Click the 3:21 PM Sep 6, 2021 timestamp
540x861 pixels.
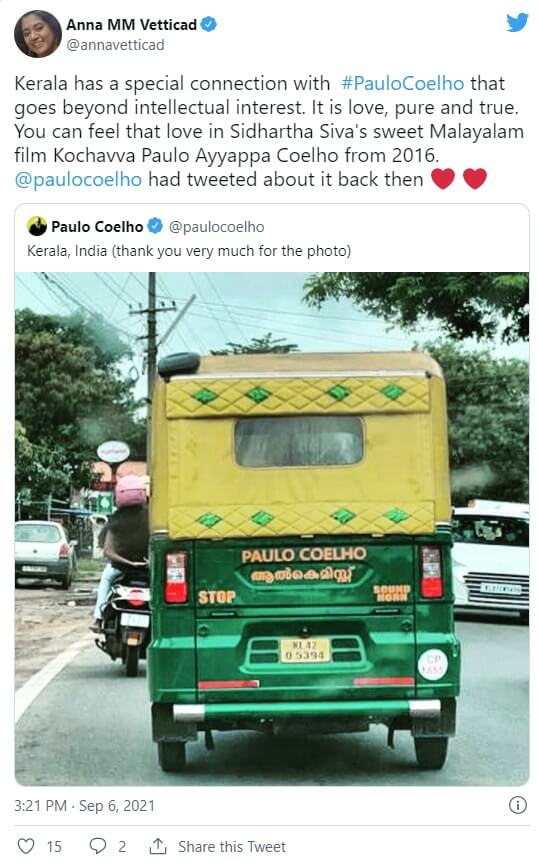[85, 806]
